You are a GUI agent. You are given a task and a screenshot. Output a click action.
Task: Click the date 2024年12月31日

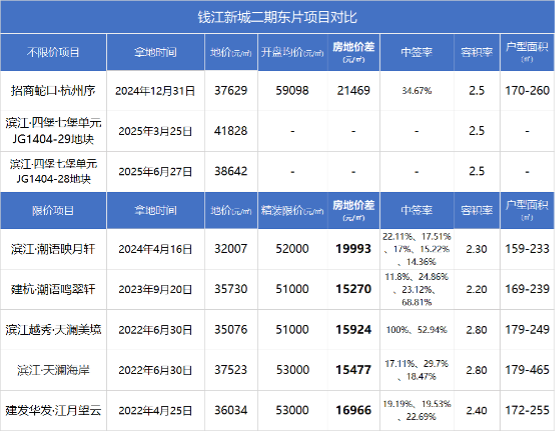click(155, 91)
